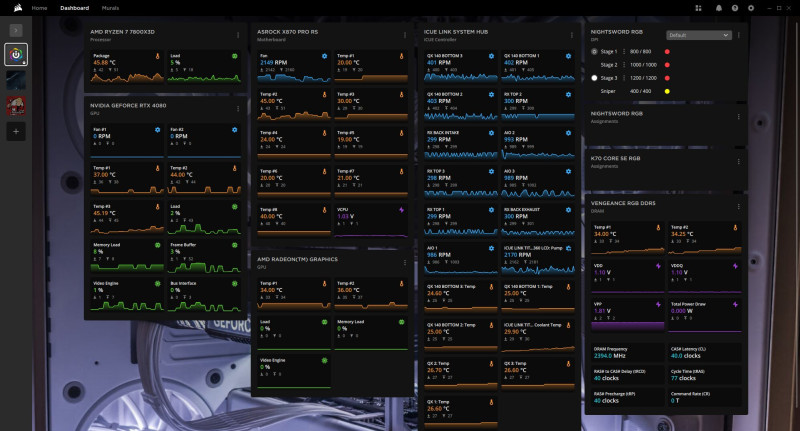The image size is (800, 431).
Task: Click AIO 2 fan icon
Action: (x=568, y=133)
